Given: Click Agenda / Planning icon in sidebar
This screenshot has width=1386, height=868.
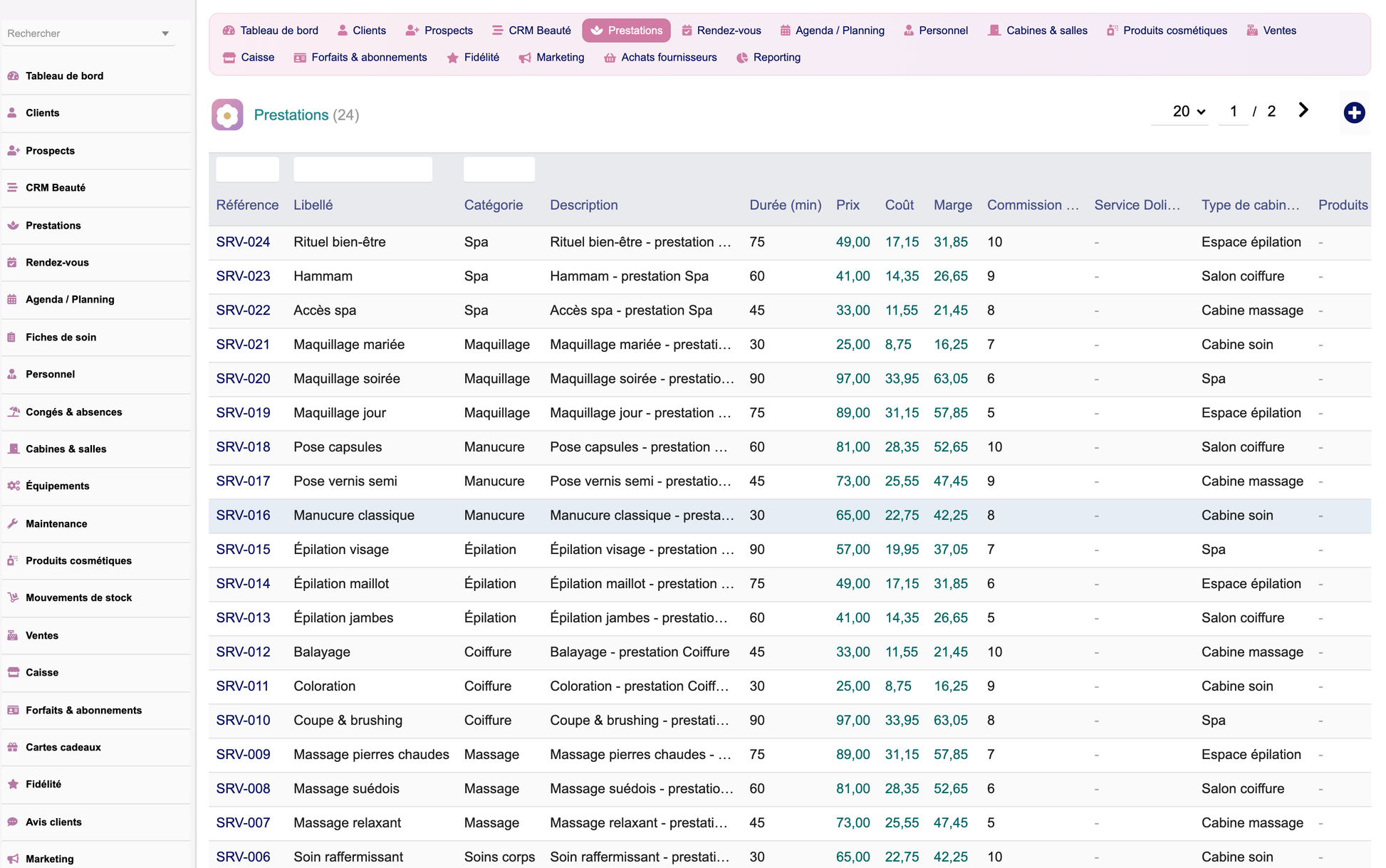Looking at the screenshot, I should (12, 299).
